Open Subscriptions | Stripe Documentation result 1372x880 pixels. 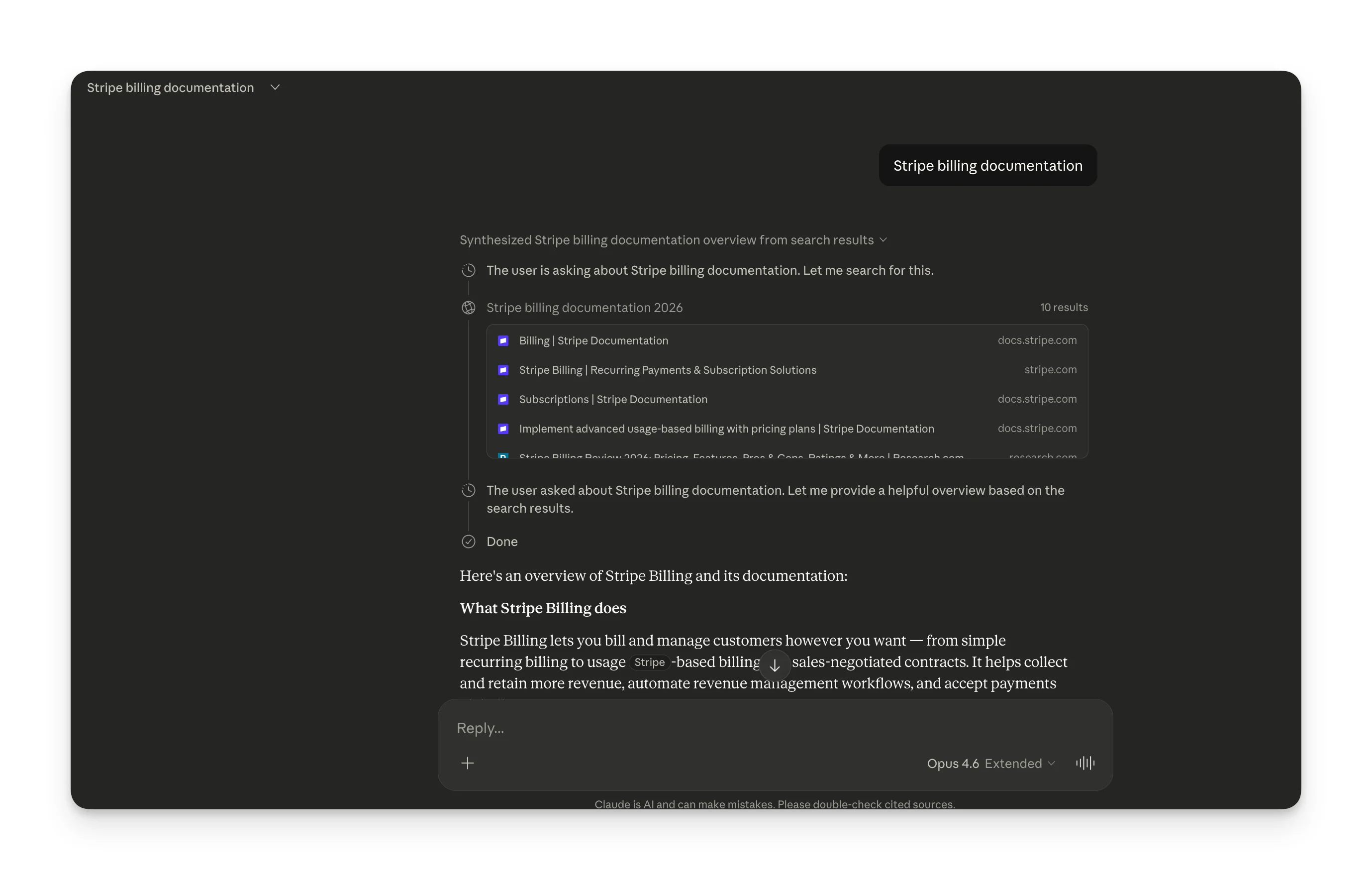(x=613, y=399)
